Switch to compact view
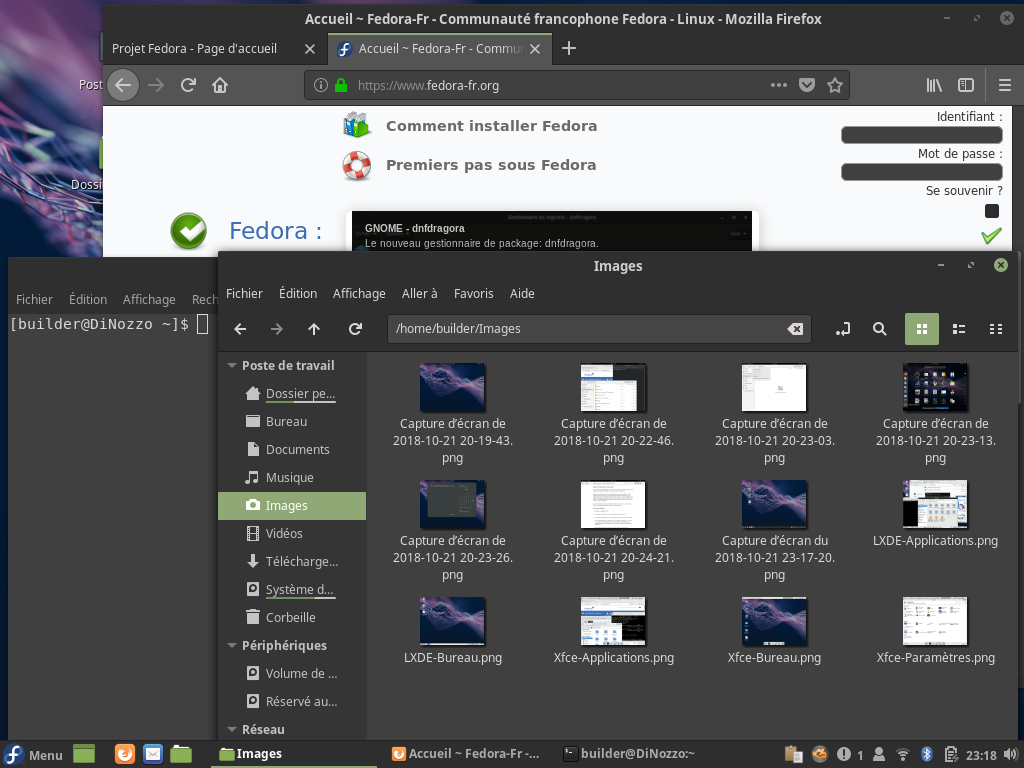1024x768 pixels. (996, 329)
